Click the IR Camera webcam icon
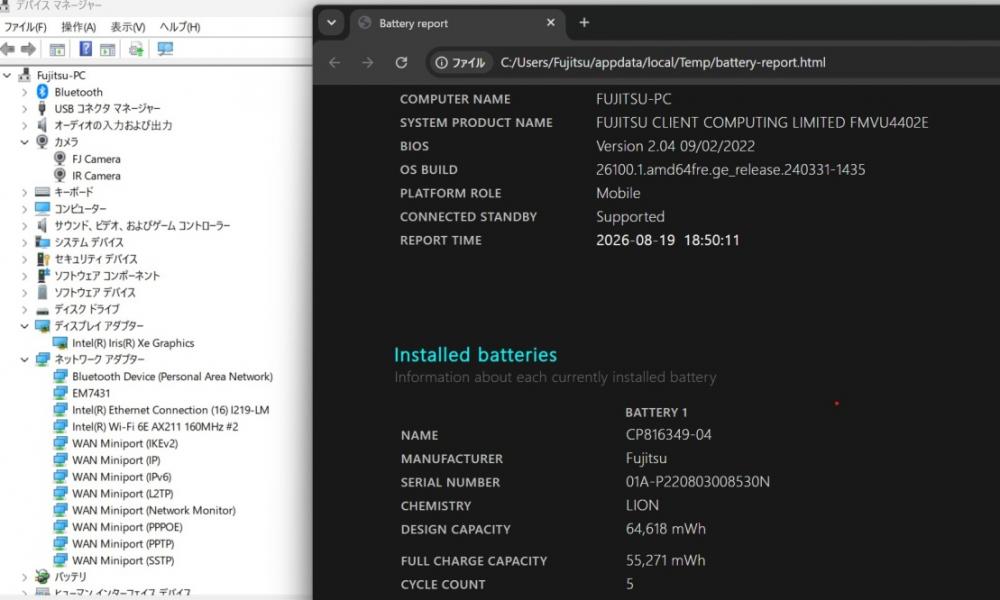 point(60,175)
